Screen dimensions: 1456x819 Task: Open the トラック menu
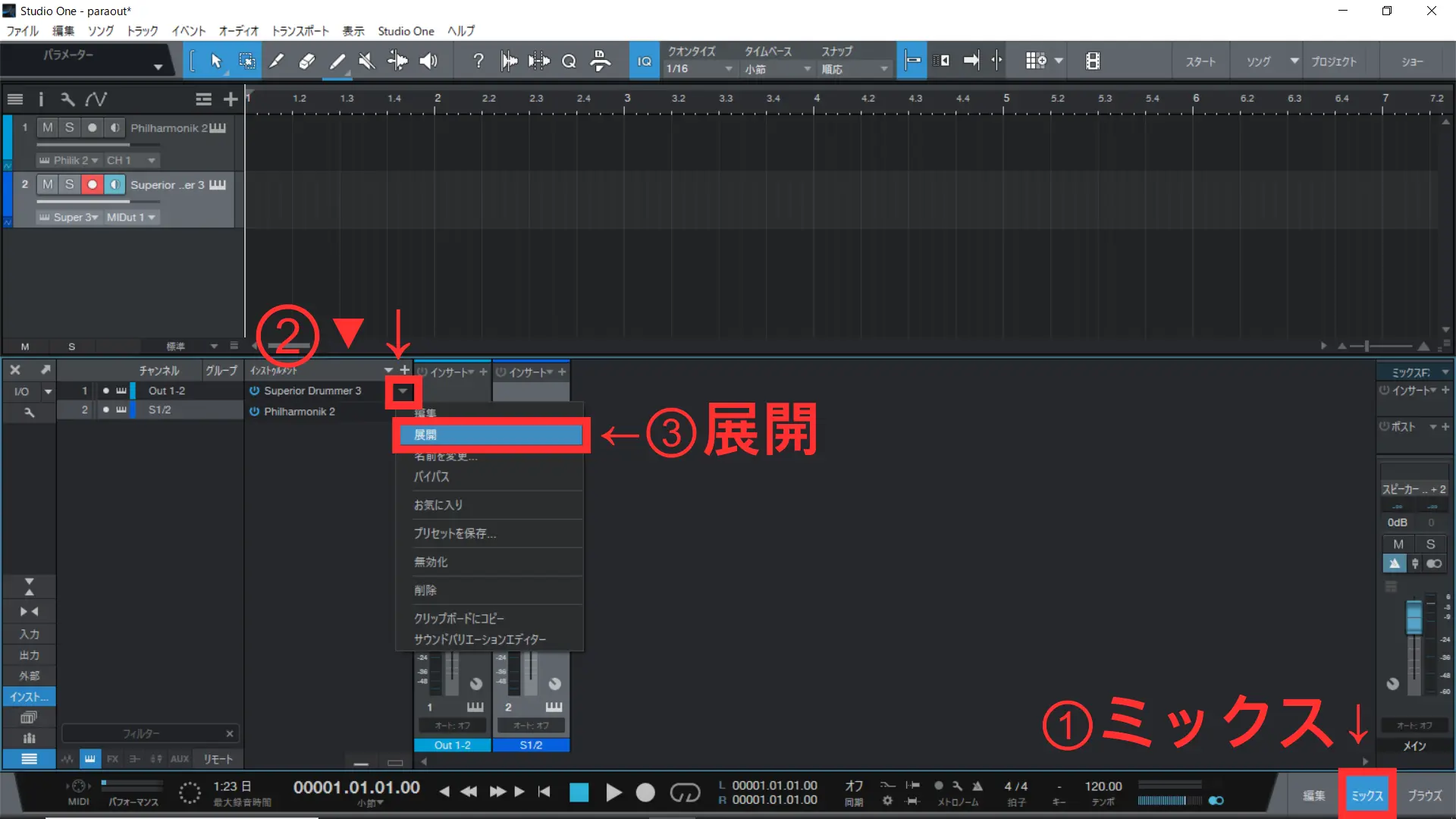[143, 31]
